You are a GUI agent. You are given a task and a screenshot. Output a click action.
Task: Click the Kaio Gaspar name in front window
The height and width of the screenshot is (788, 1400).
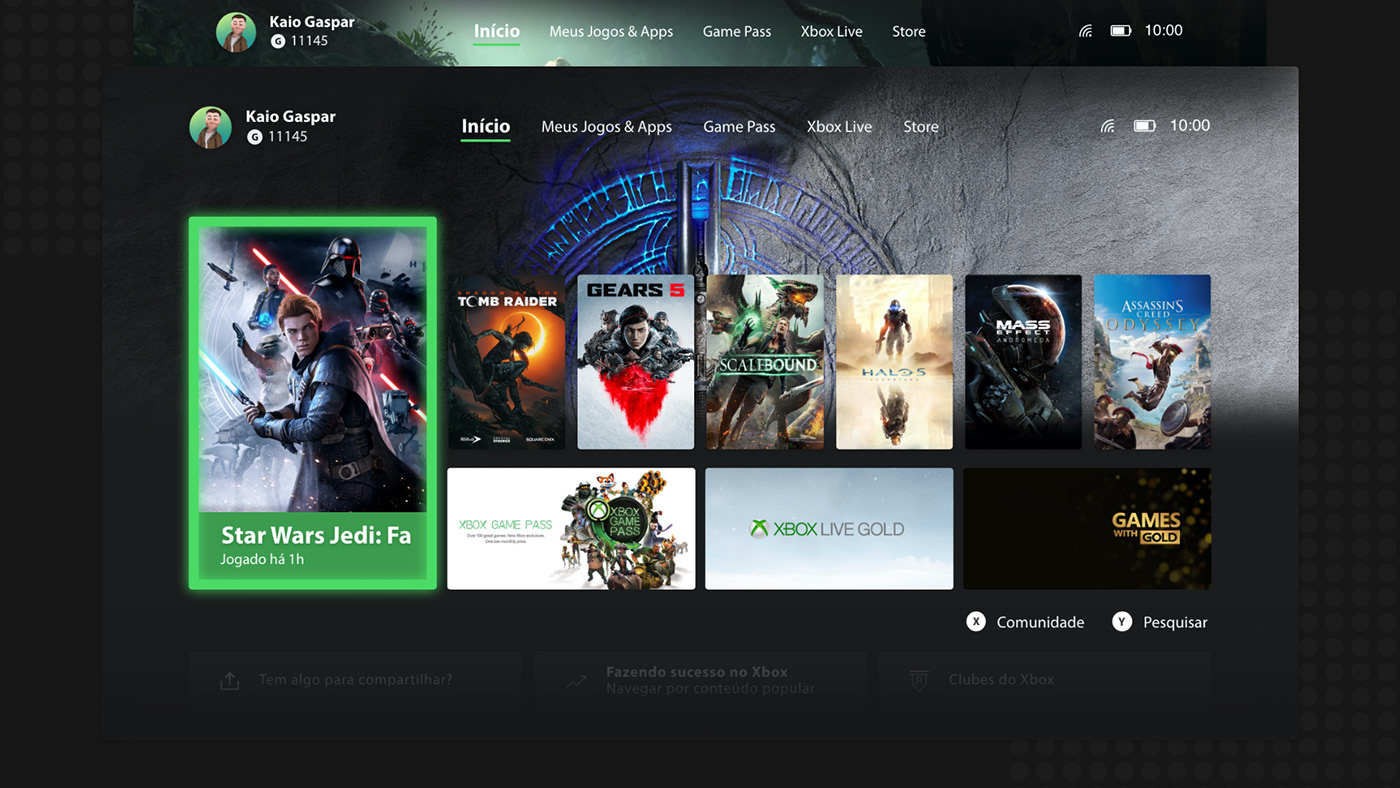(x=291, y=116)
